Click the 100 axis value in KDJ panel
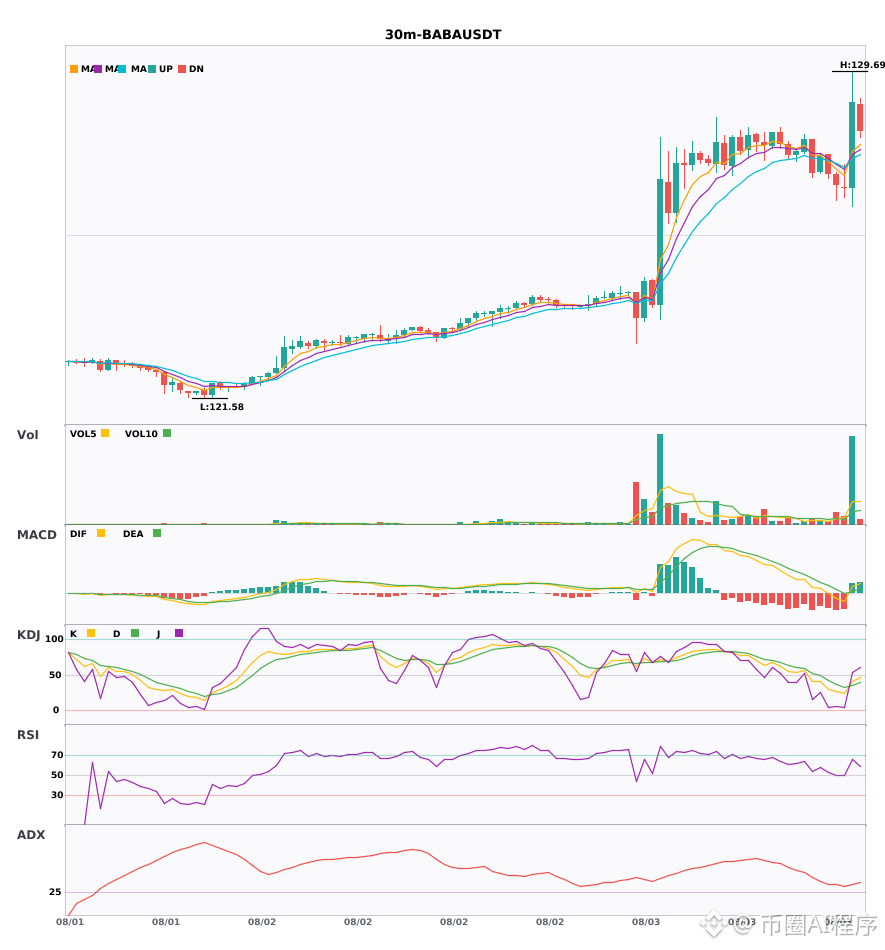Viewport: 885px width, 950px height. tap(55, 639)
